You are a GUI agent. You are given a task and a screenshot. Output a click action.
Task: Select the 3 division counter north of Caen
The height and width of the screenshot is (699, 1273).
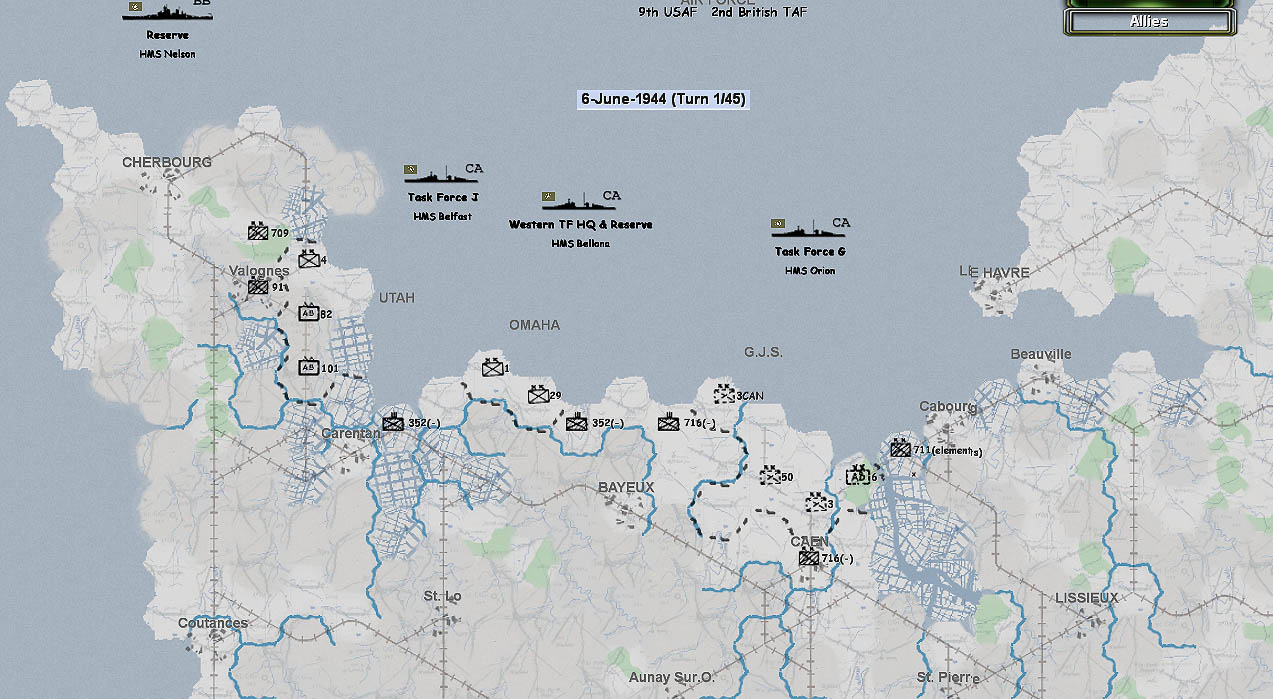pos(817,503)
